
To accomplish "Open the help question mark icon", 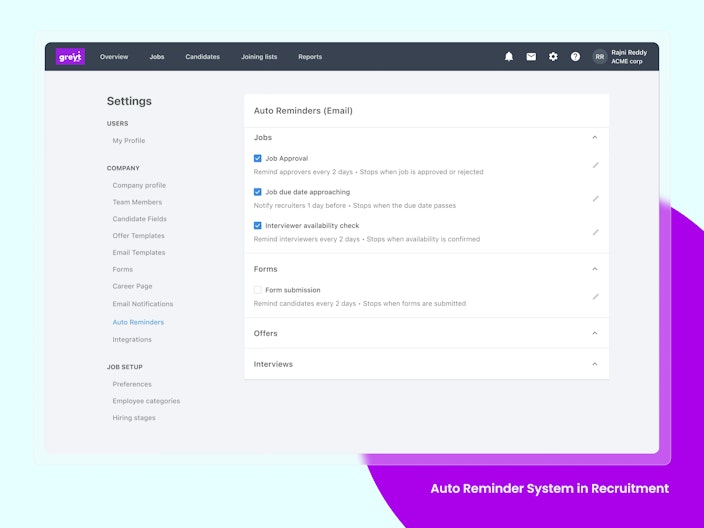I will [575, 57].
